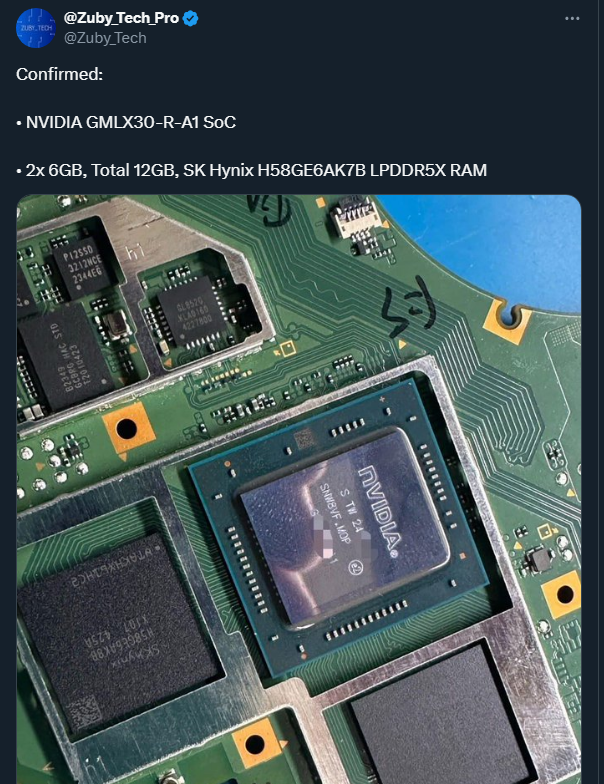Screen dimensions: 604x784
Task: Click the P1255D chip in the photo
Action: tap(82, 269)
